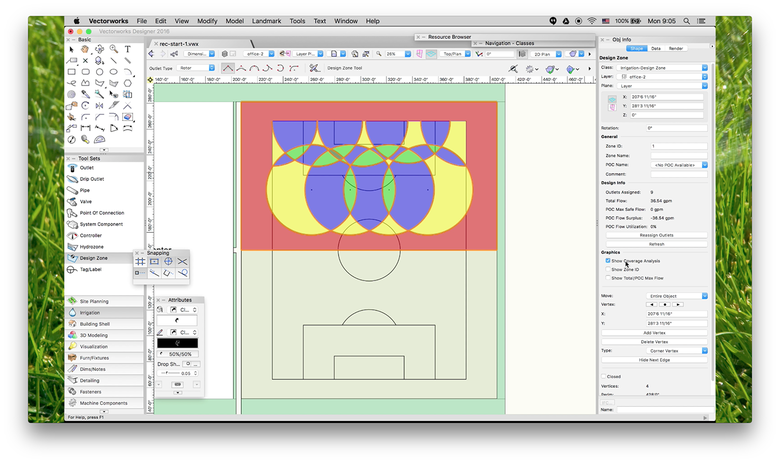Image resolution: width=780 pixels, height=463 pixels.
Task: Click the black fill color swatch in Attributes
Action: tap(178, 342)
